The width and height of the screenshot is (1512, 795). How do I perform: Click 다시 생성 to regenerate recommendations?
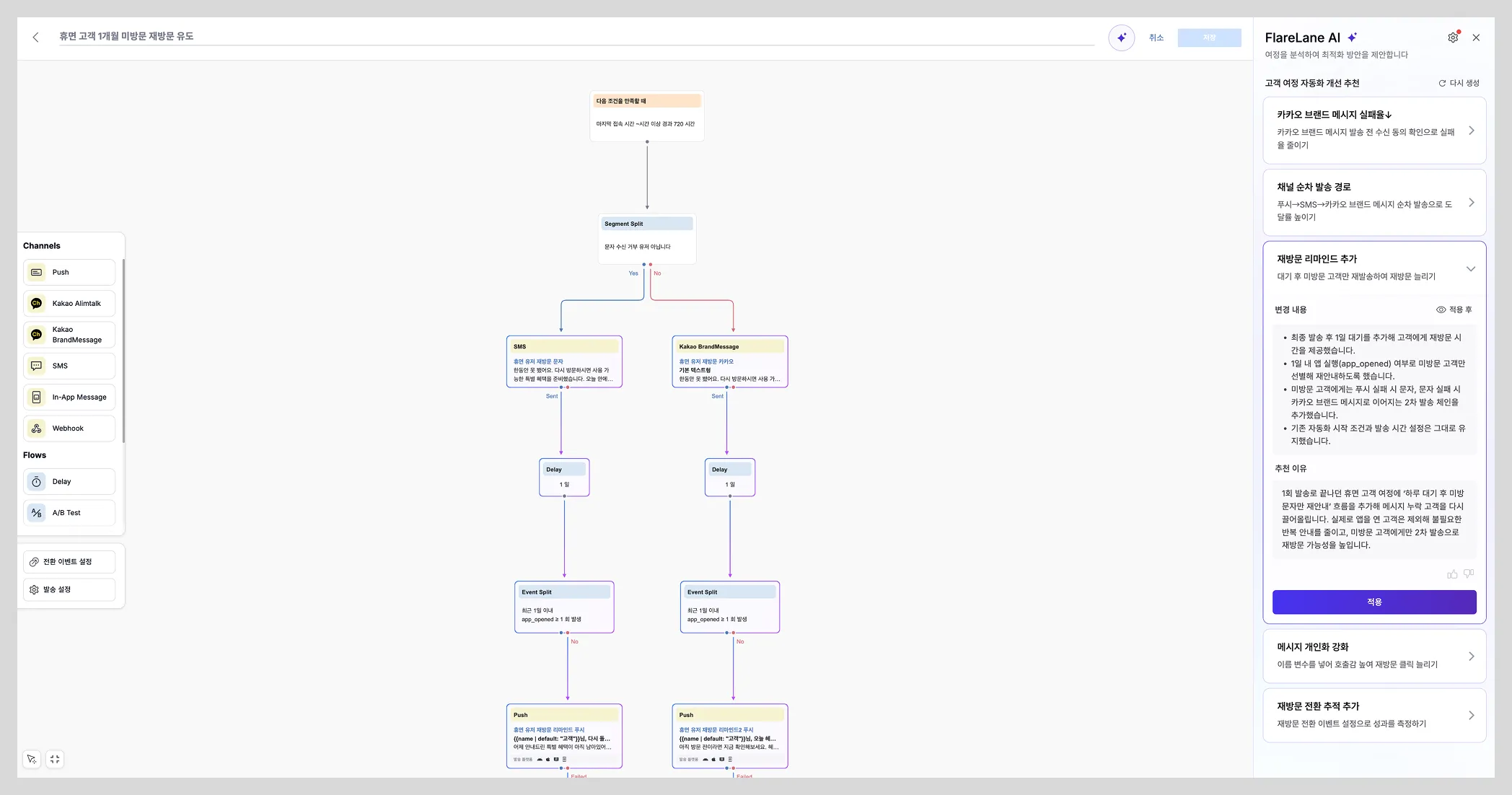click(1459, 83)
